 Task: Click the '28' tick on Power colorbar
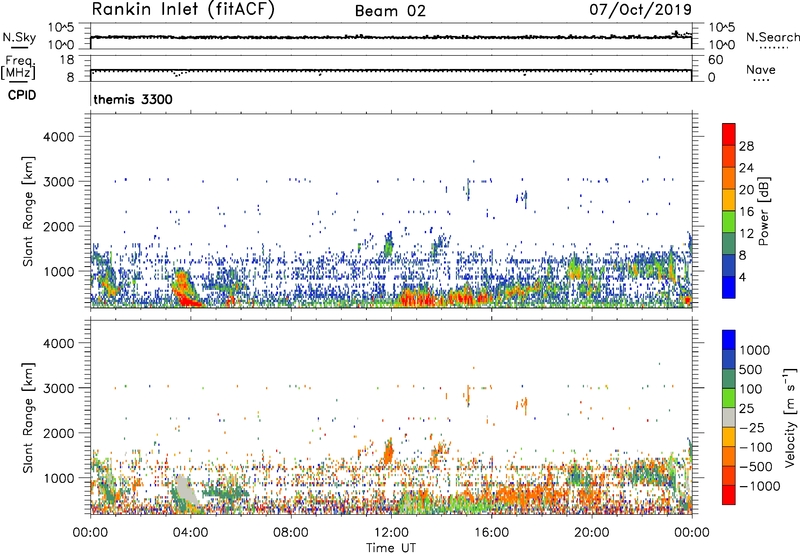click(x=746, y=146)
